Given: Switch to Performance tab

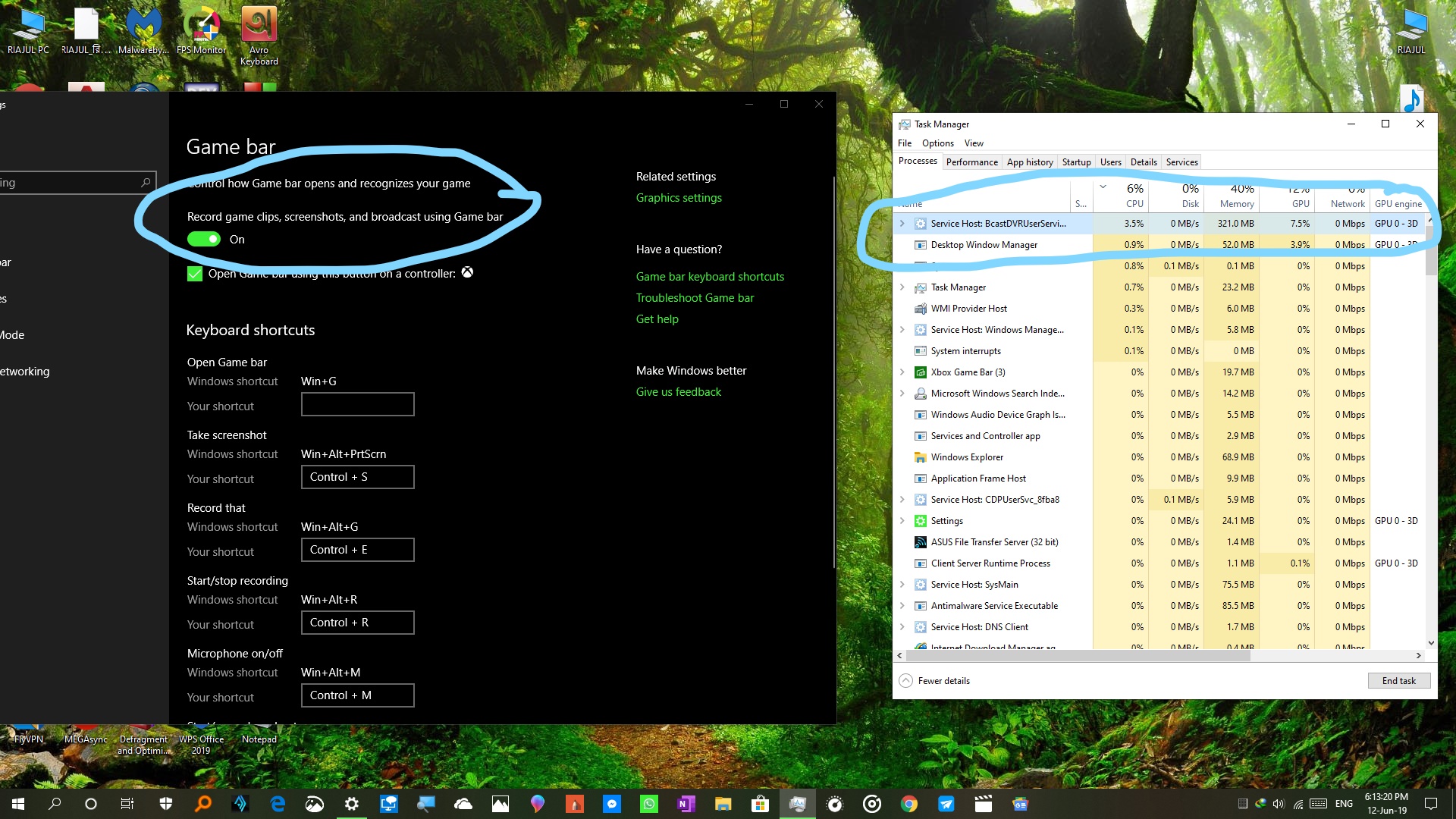Looking at the screenshot, I should click(972, 162).
